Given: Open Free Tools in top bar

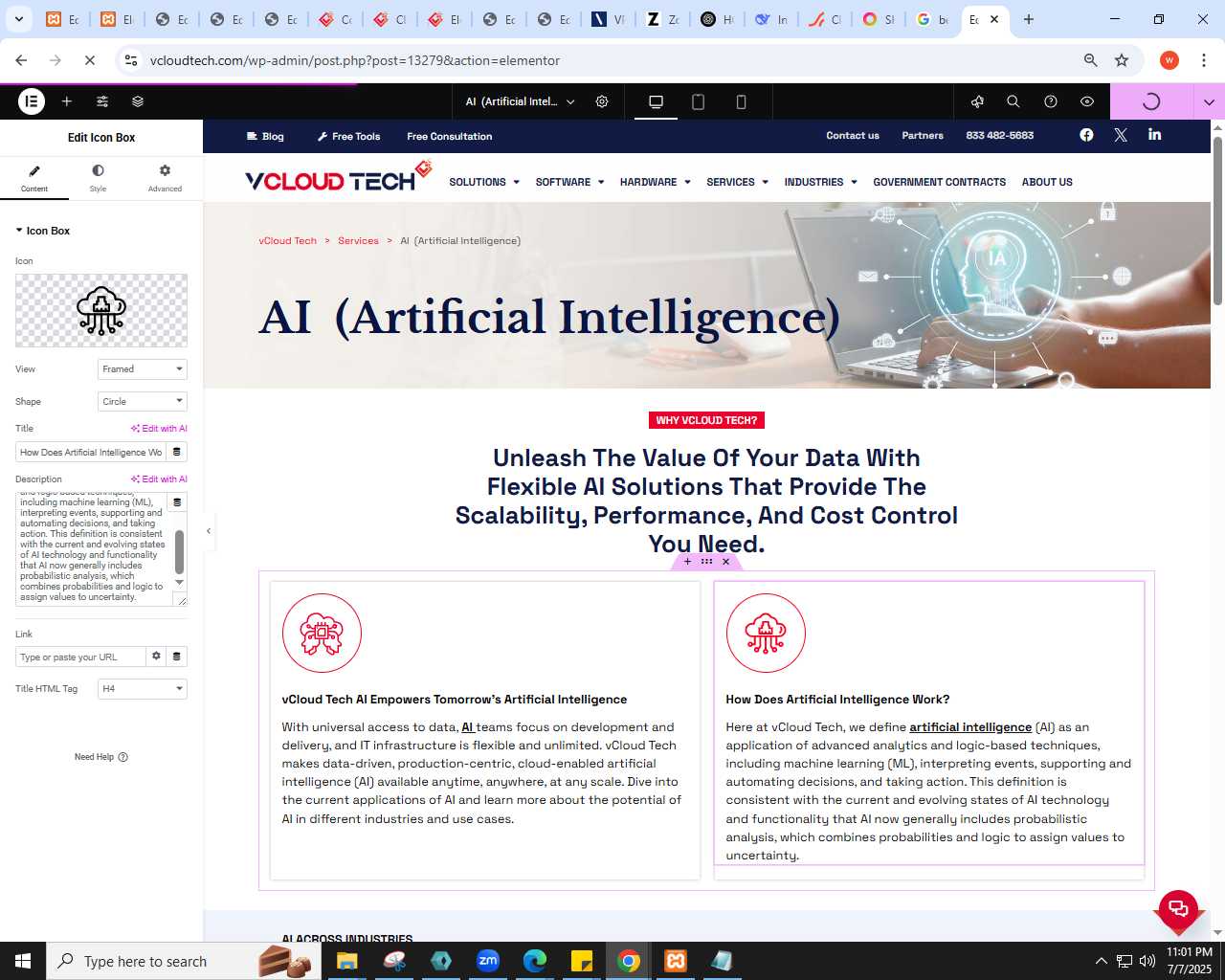Looking at the screenshot, I should click(348, 137).
